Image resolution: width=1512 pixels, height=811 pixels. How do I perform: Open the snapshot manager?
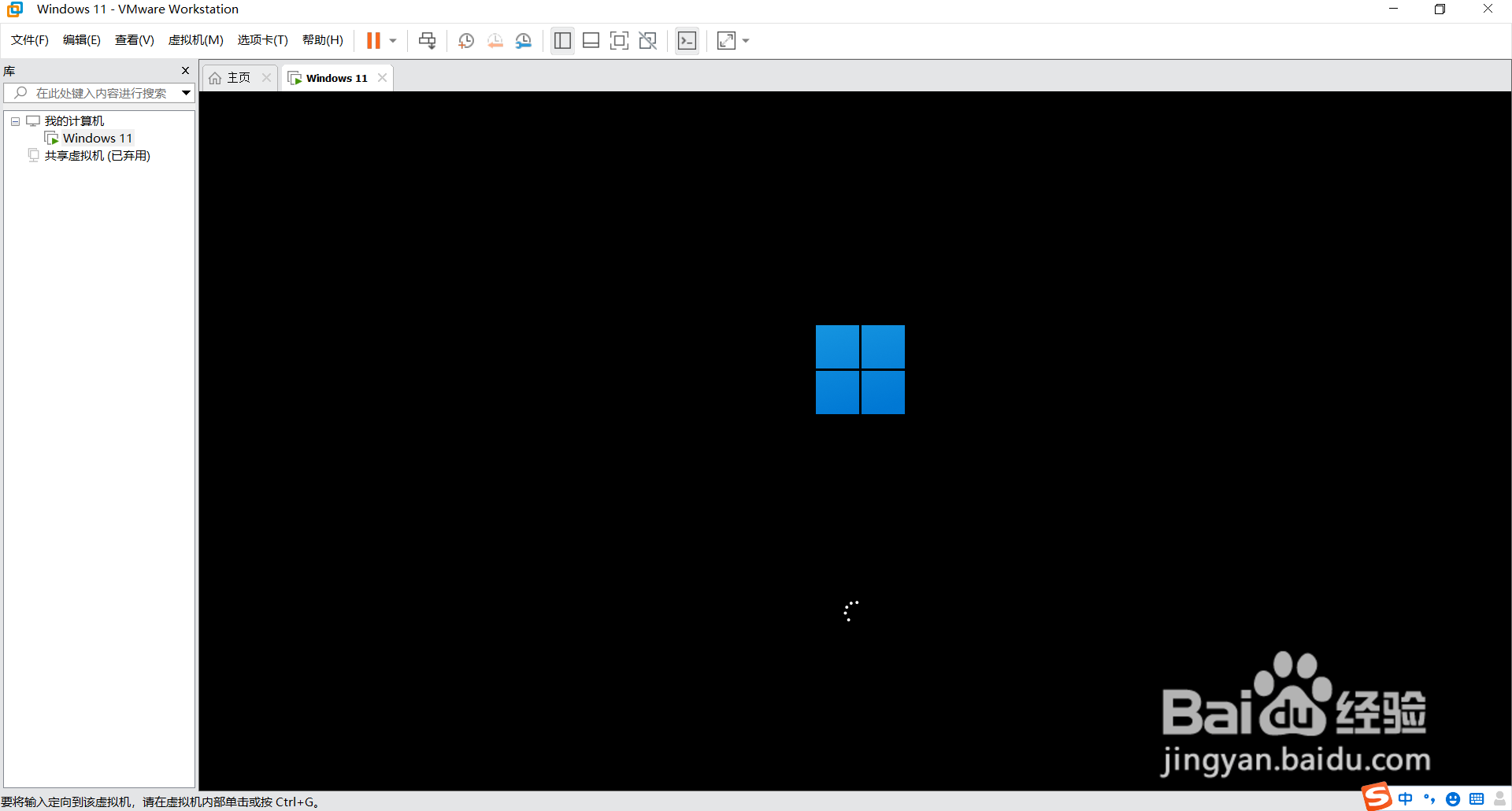coord(523,41)
